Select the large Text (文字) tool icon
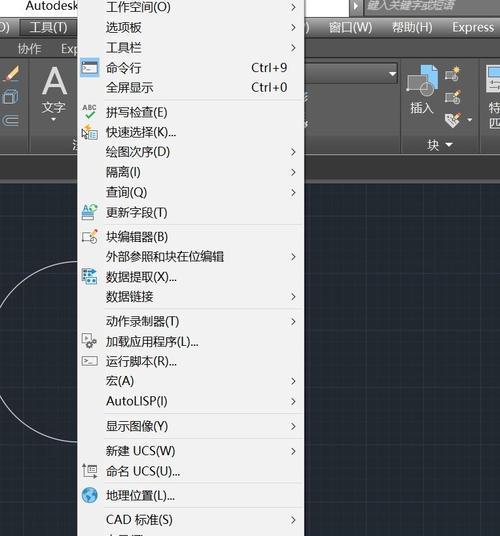This screenshot has height=536, width=500. pyautogui.click(x=54, y=81)
